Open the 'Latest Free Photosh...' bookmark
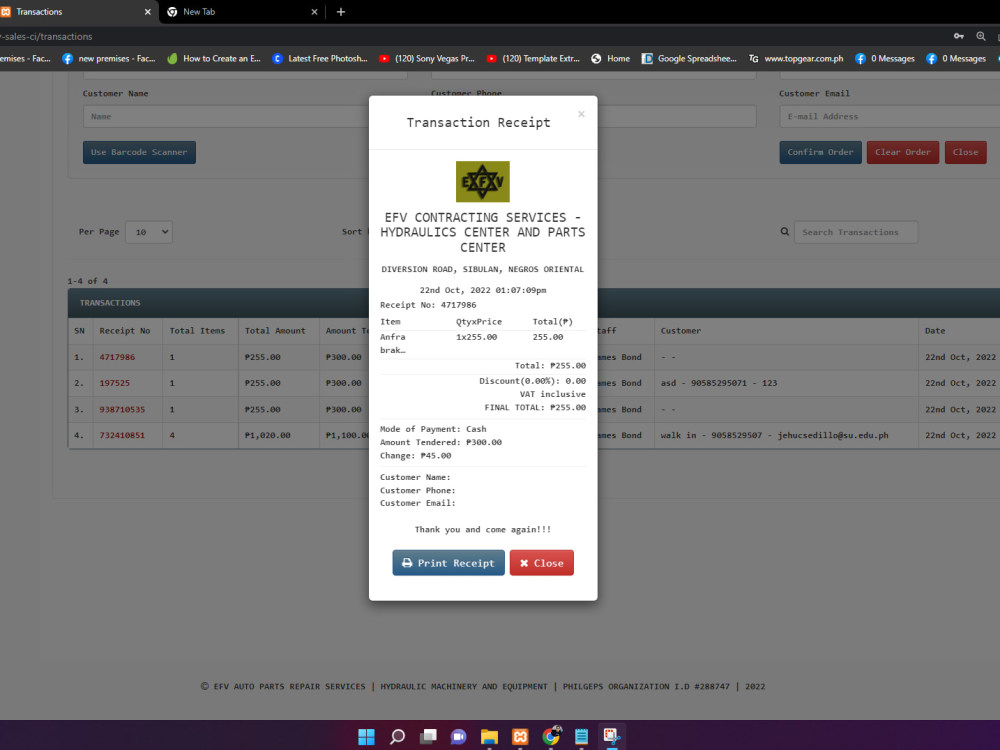Screen dimensions: 1000x750 tap(320, 59)
